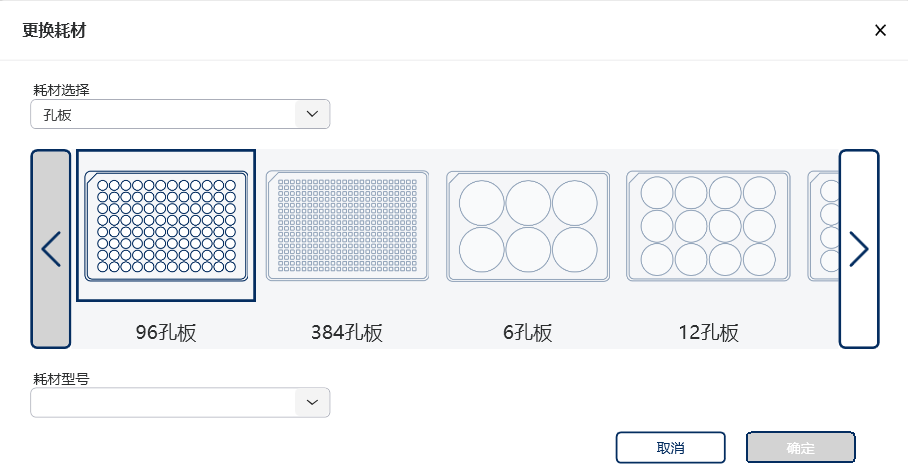Click the 耗材型号 field label

point(62,379)
